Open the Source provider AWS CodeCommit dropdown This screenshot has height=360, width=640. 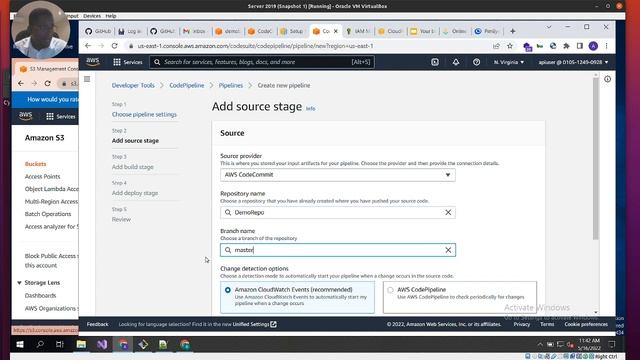(338, 175)
